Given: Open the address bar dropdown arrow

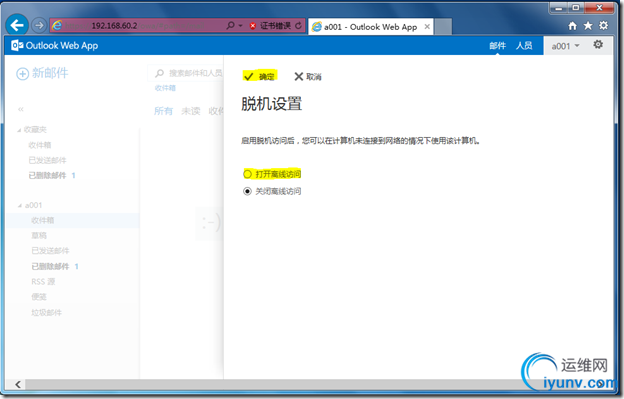Looking at the screenshot, I should [x=240, y=26].
